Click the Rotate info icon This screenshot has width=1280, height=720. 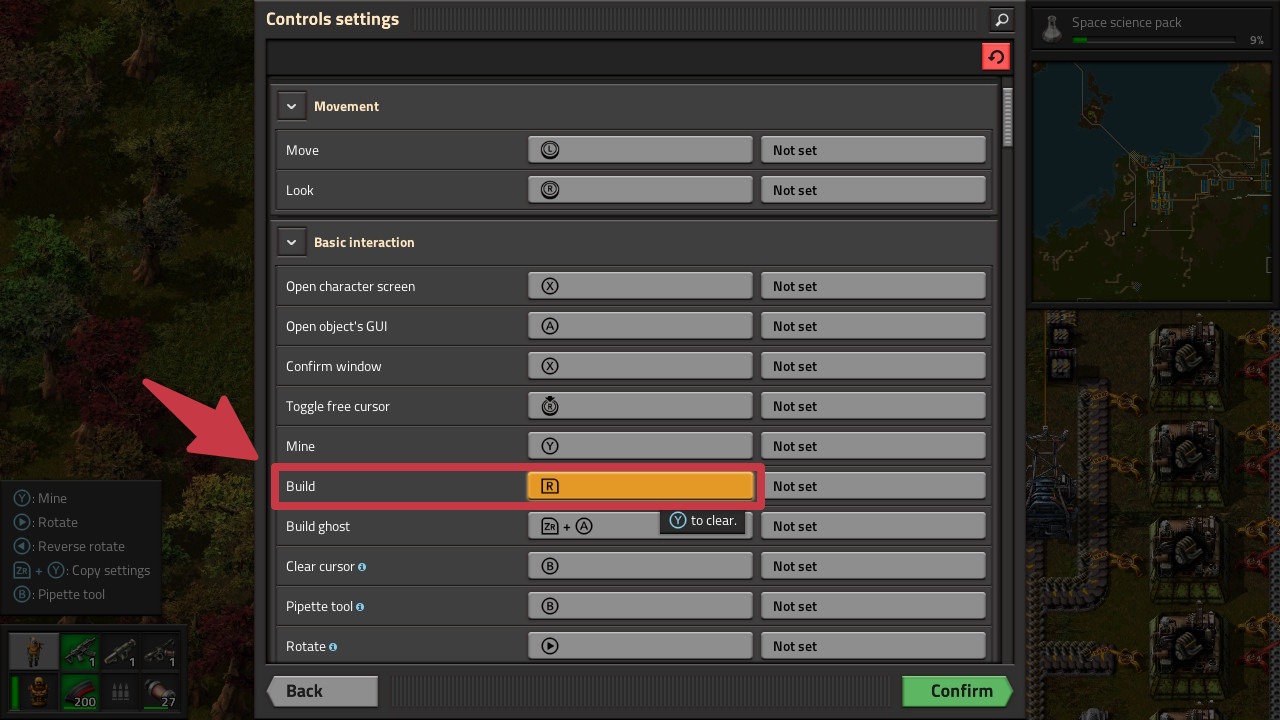[x=333, y=647]
